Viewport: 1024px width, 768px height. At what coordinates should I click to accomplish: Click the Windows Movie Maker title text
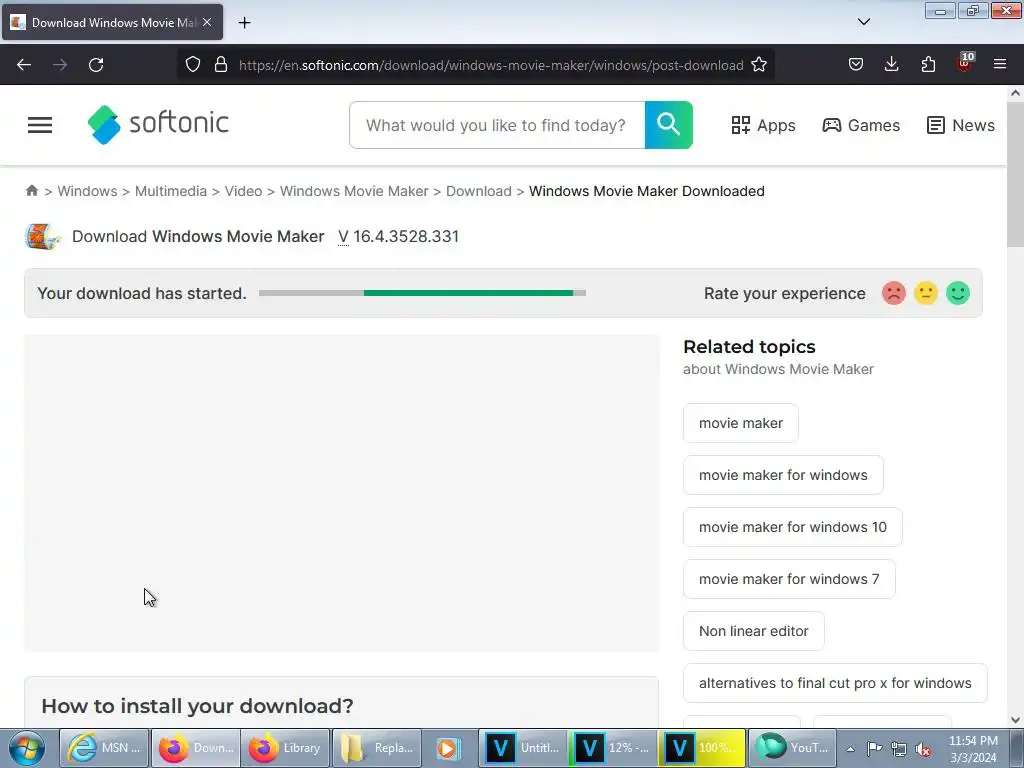pyautogui.click(x=238, y=236)
